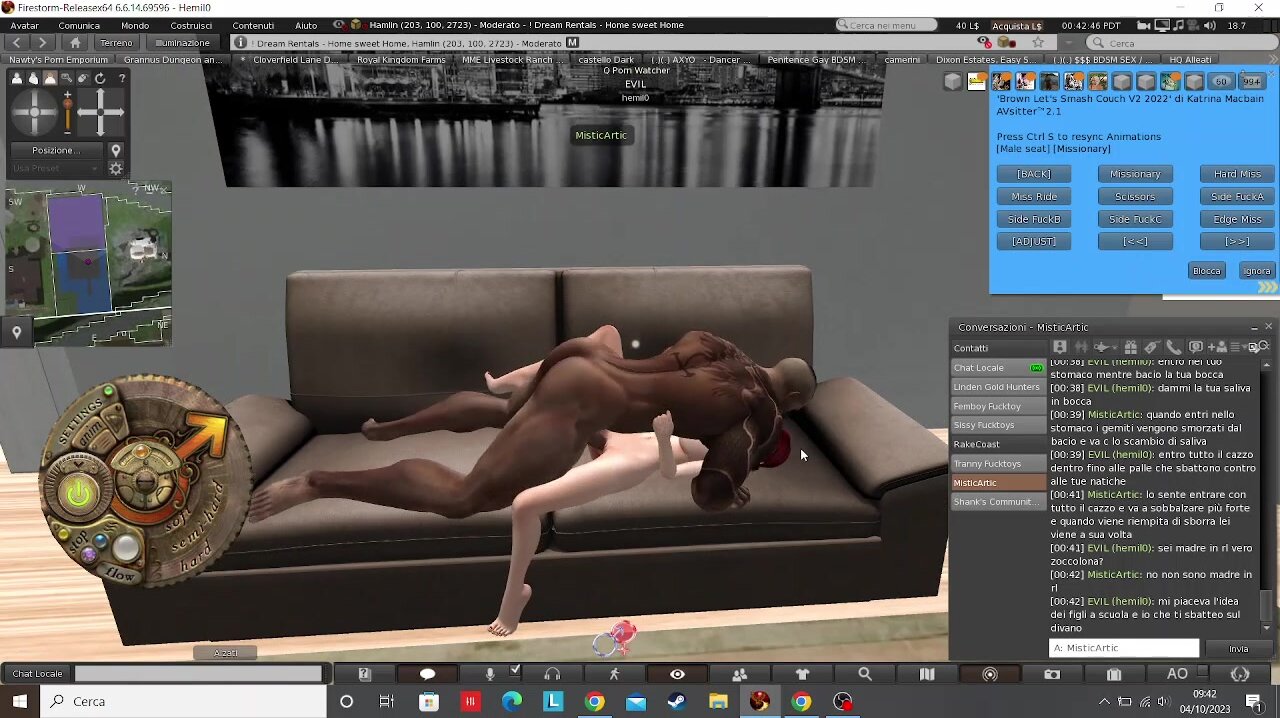Viewport: 1280px width, 718px height.
Task: Open the map icon in bottom toolbar
Action: pyautogui.click(x=927, y=674)
